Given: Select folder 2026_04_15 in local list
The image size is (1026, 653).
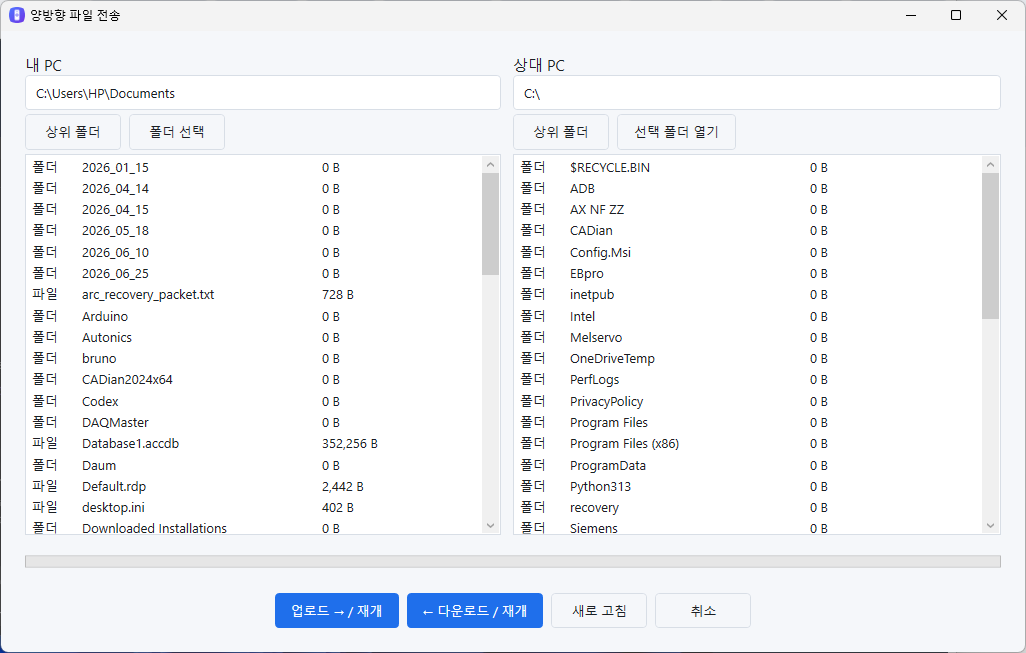Looking at the screenshot, I should coord(253,209).
